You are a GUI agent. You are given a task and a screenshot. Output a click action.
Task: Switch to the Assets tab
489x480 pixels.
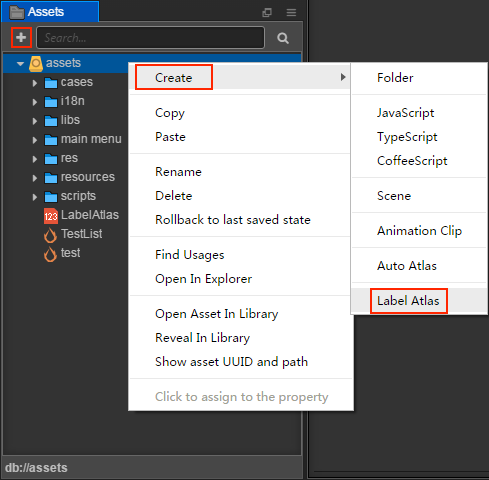point(50,12)
